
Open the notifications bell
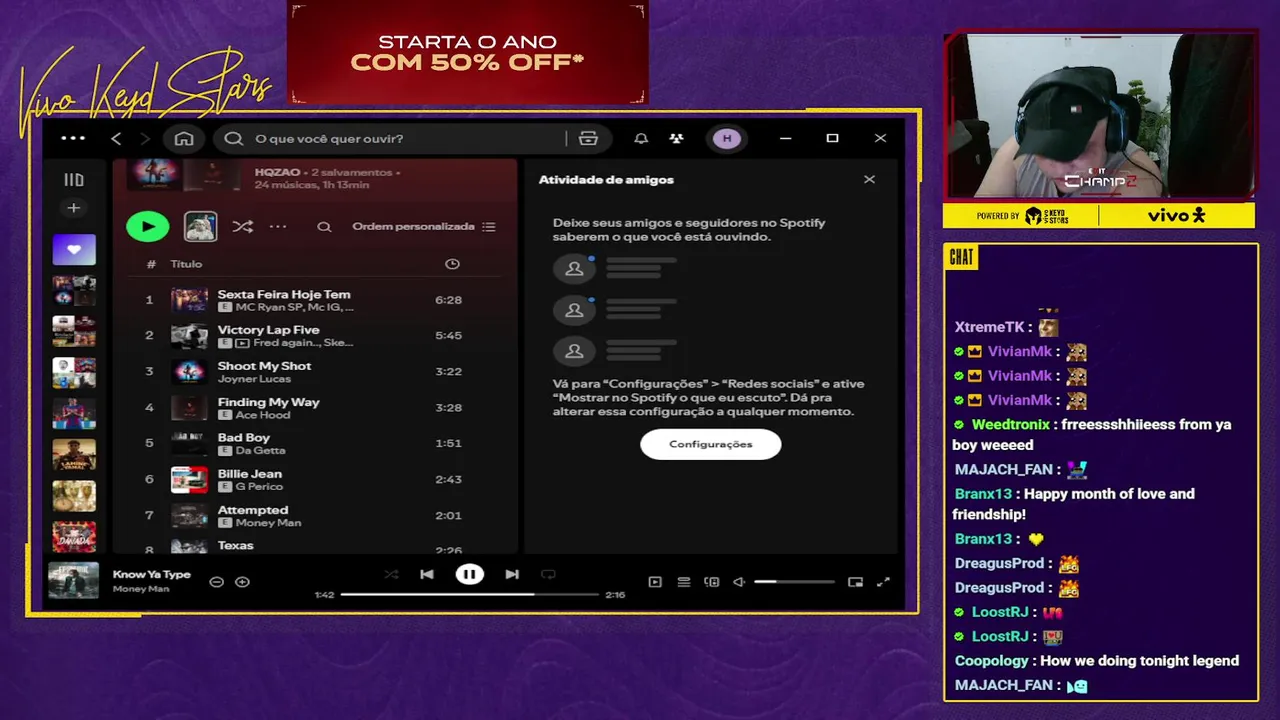click(641, 138)
